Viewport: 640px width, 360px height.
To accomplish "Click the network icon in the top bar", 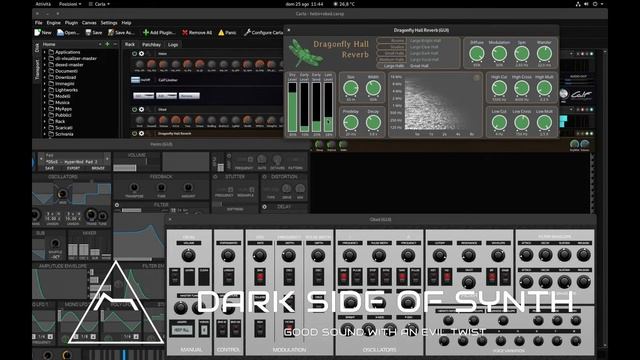I will point(578,4).
